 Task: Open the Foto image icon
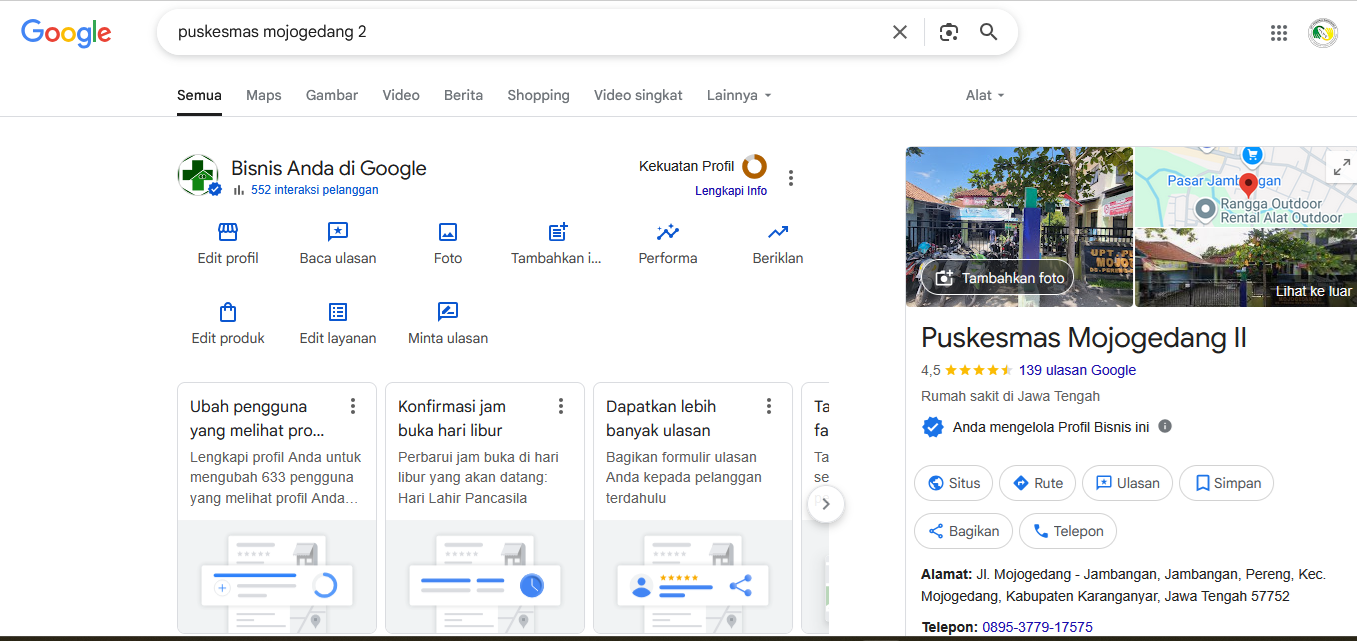point(448,233)
